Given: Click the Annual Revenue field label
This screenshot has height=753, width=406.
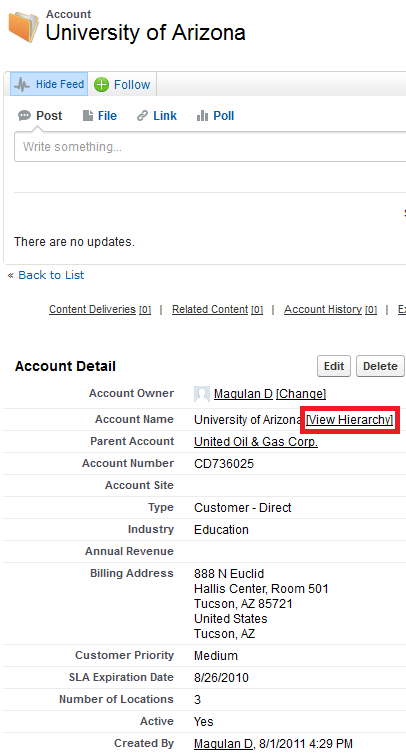Looking at the screenshot, I should pyautogui.click(x=129, y=551).
